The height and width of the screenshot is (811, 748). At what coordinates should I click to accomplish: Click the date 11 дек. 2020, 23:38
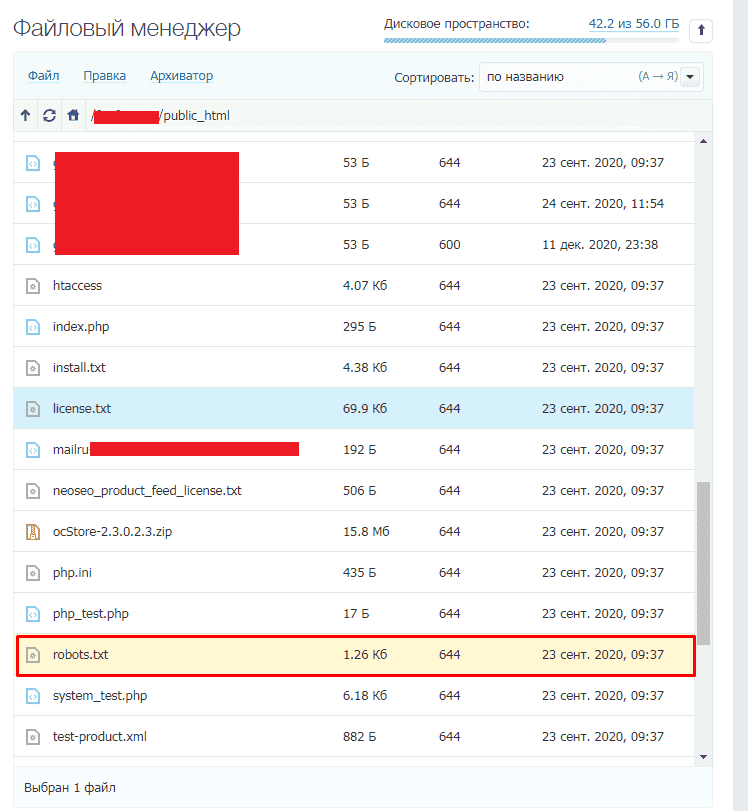(600, 245)
